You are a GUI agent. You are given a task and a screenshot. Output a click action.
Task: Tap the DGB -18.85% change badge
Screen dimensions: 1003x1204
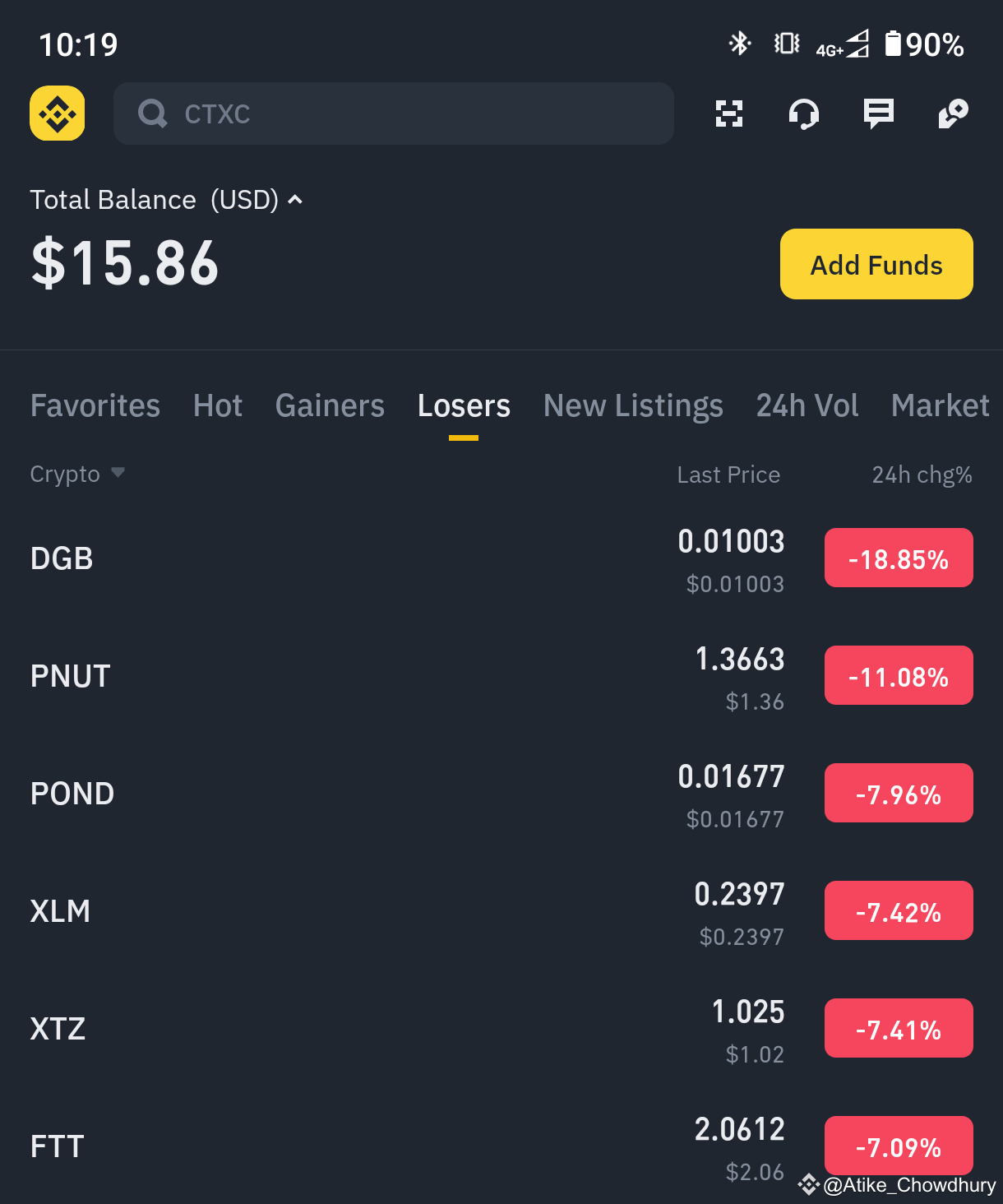tap(899, 558)
